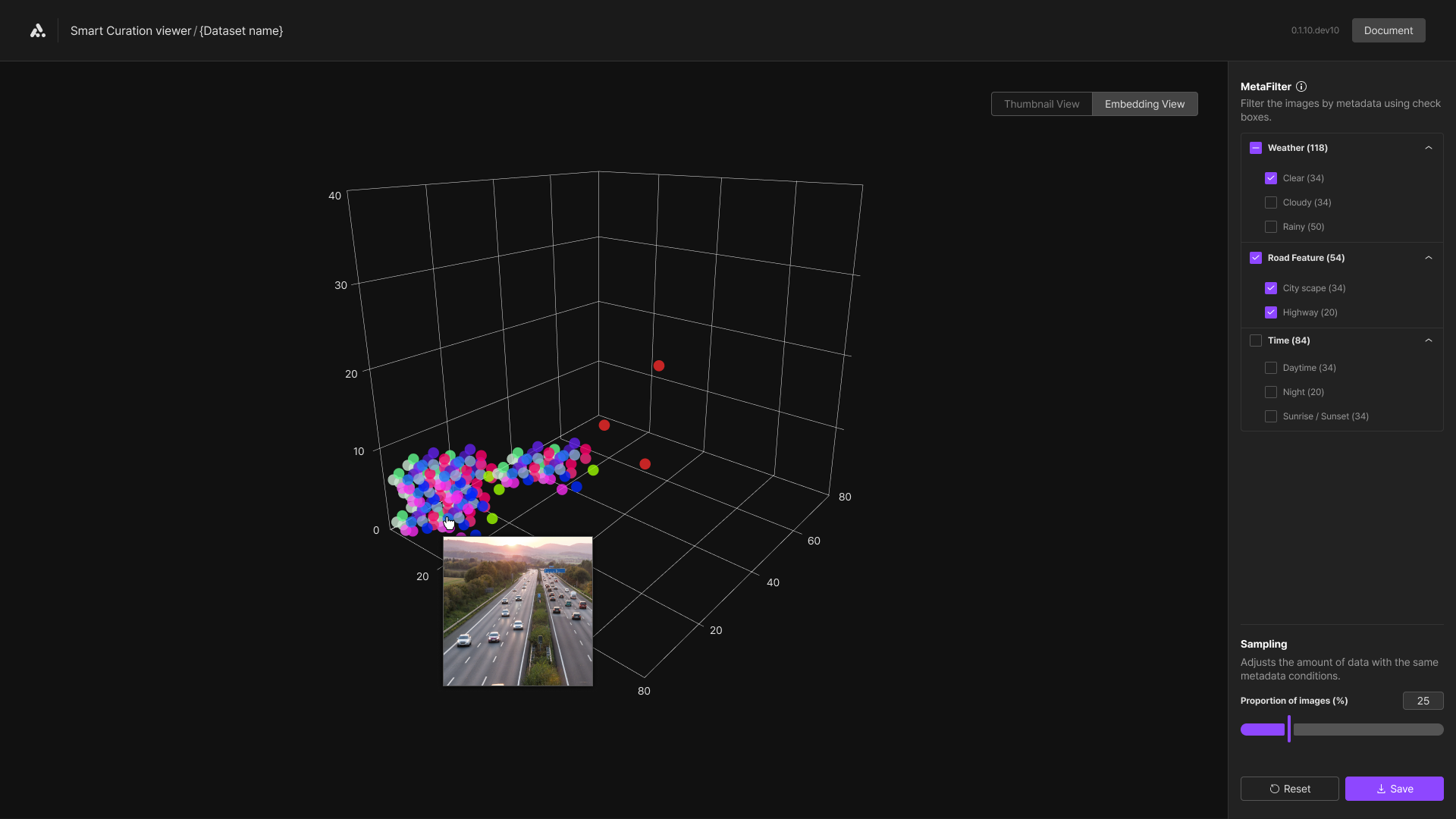1456x819 pixels.
Task: Collapse the Weather filter section
Action: (1429, 148)
